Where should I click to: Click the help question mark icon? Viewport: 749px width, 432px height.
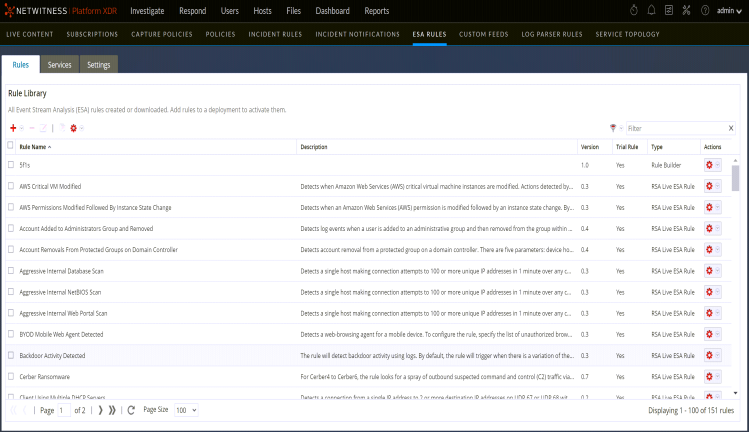point(708,10)
